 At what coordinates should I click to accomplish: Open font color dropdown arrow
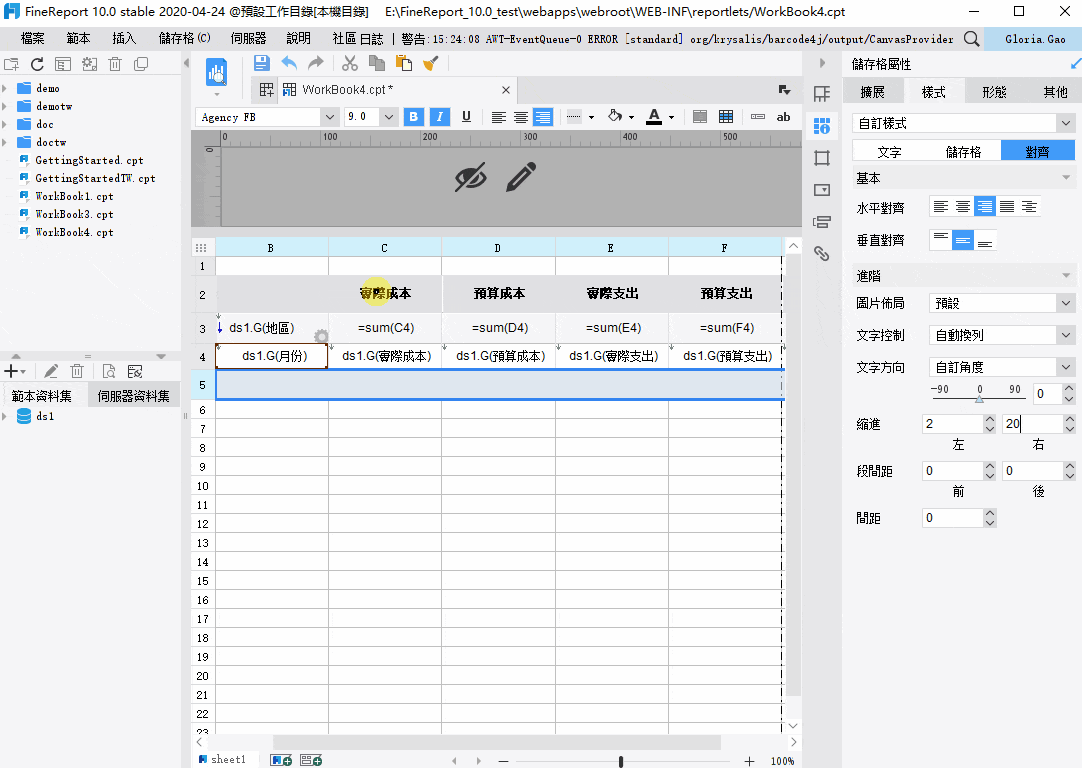[671, 117]
